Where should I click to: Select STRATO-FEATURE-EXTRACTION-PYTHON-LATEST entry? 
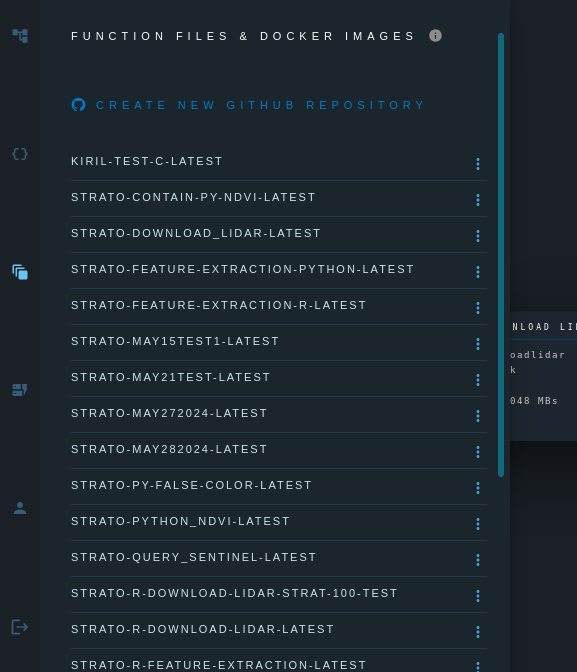click(x=242, y=269)
